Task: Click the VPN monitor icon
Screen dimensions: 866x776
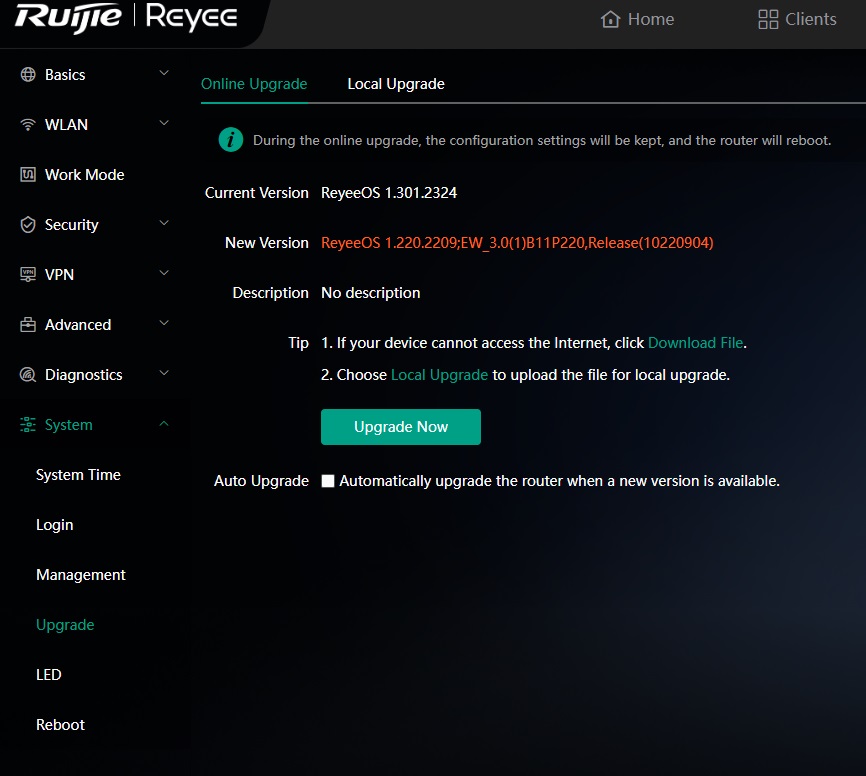Action: pos(28,274)
